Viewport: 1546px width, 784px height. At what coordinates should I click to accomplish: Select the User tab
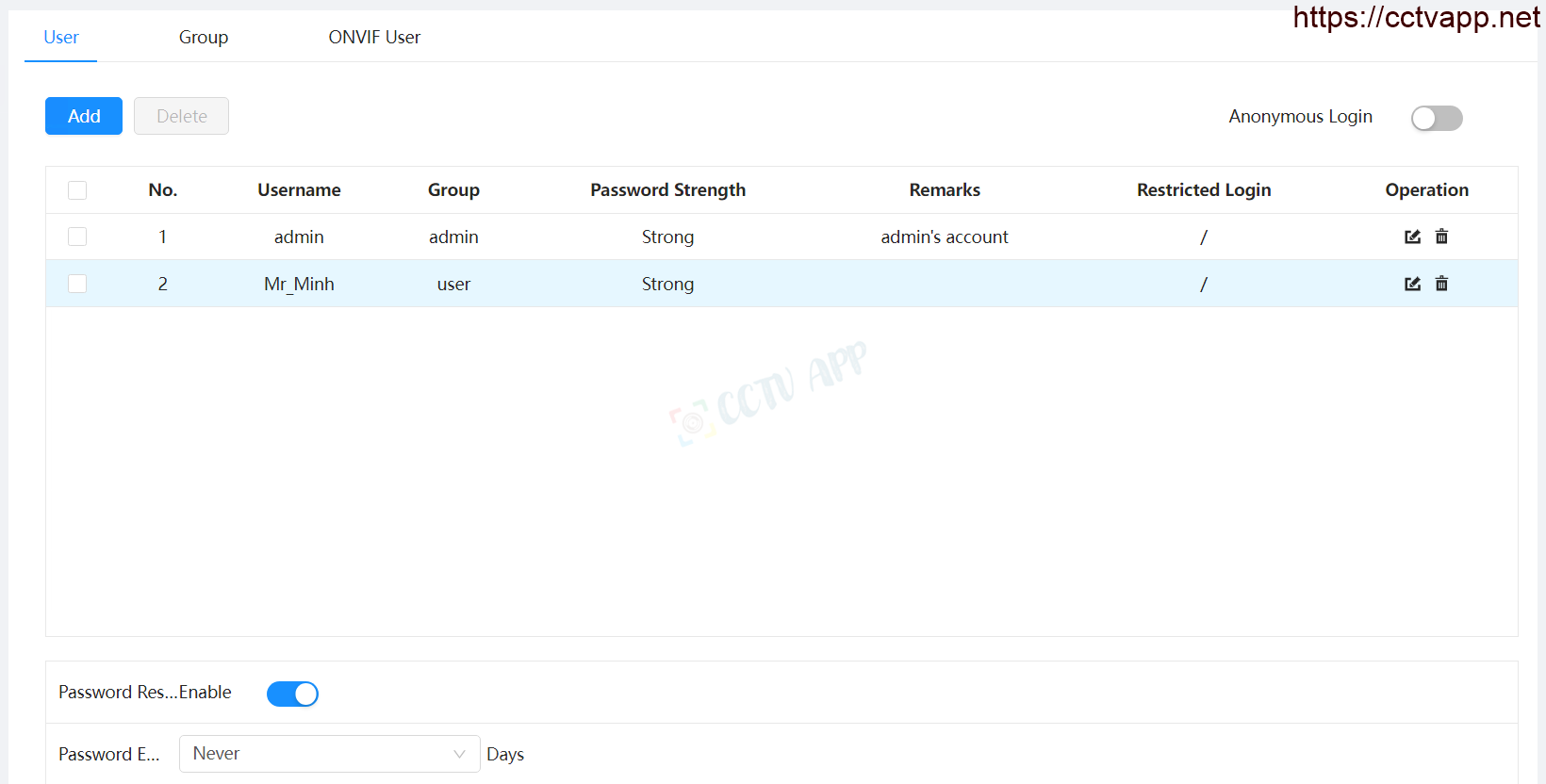tap(61, 38)
